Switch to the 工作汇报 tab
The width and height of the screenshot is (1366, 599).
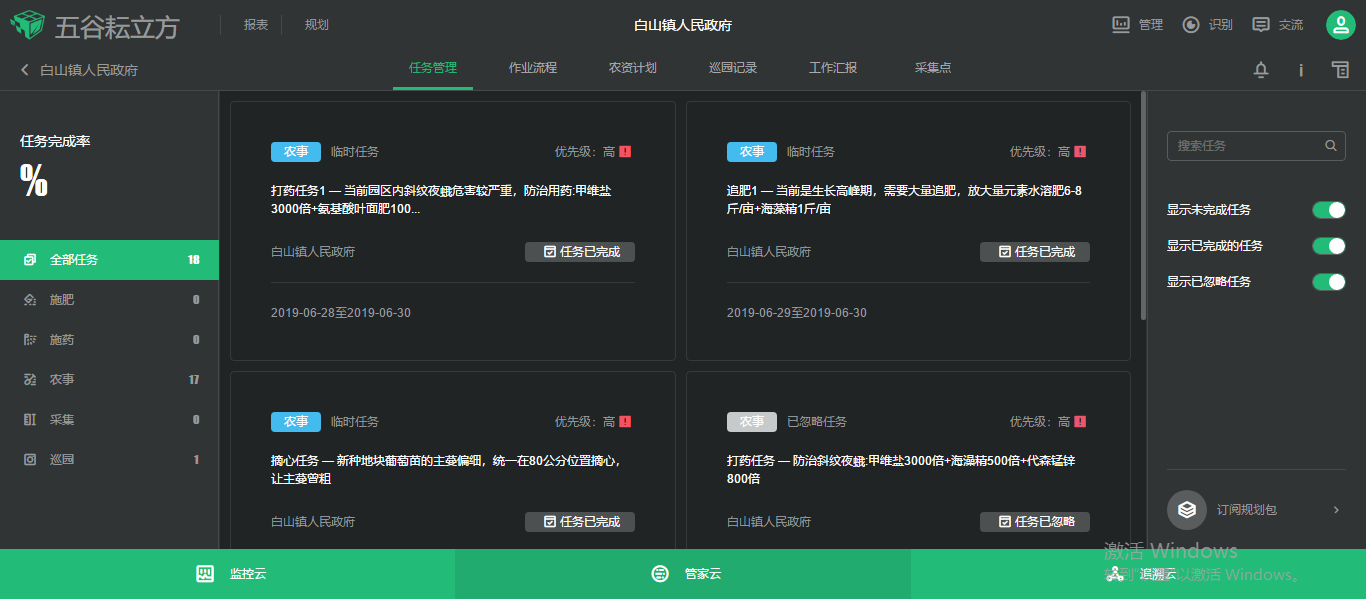(833, 68)
